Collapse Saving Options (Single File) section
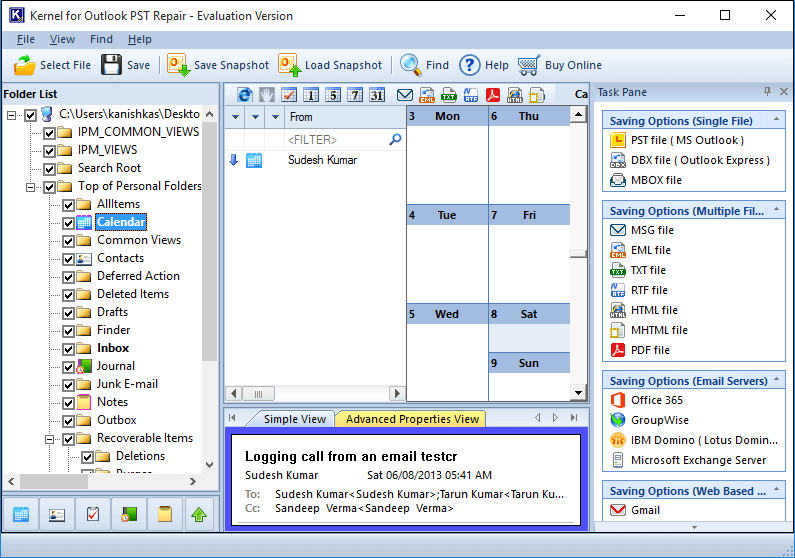 (x=776, y=120)
